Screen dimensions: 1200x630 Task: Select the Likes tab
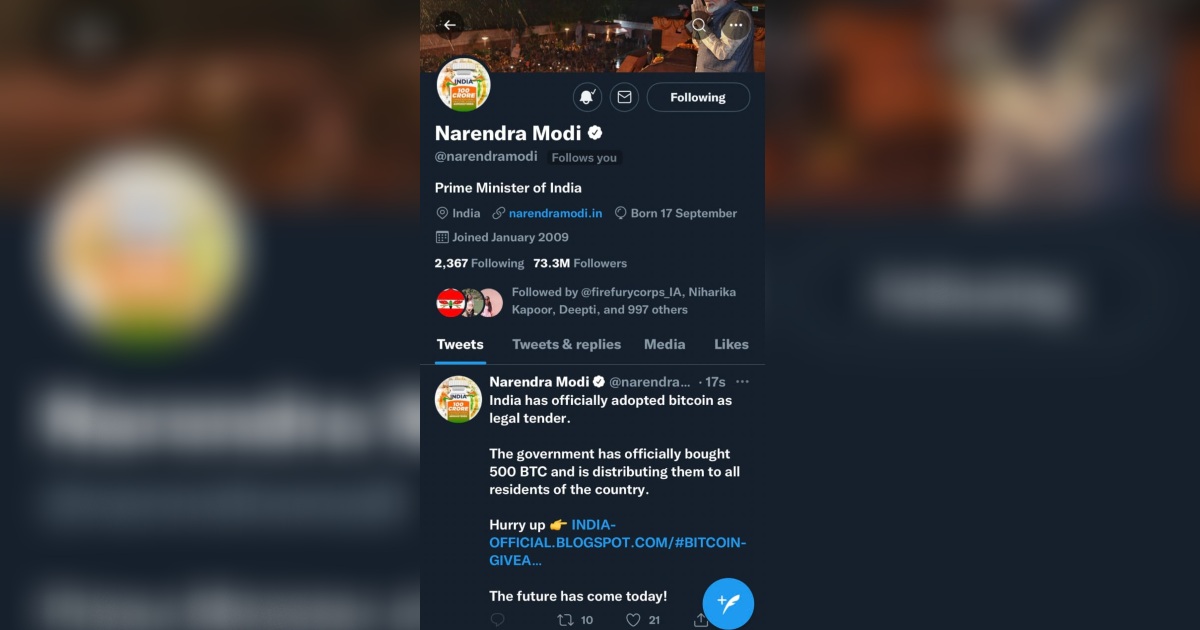pyautogui.click(x=731, y=344)
